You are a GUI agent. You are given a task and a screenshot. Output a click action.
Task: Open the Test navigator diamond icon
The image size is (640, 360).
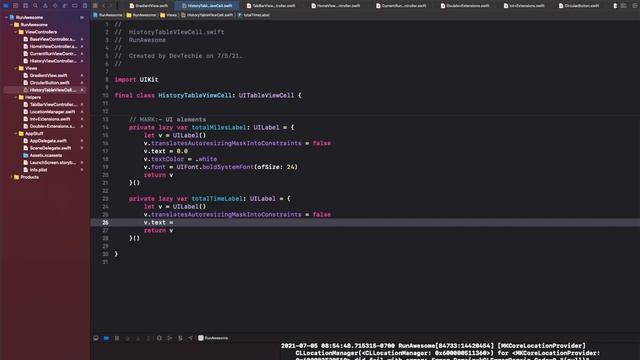55,6
